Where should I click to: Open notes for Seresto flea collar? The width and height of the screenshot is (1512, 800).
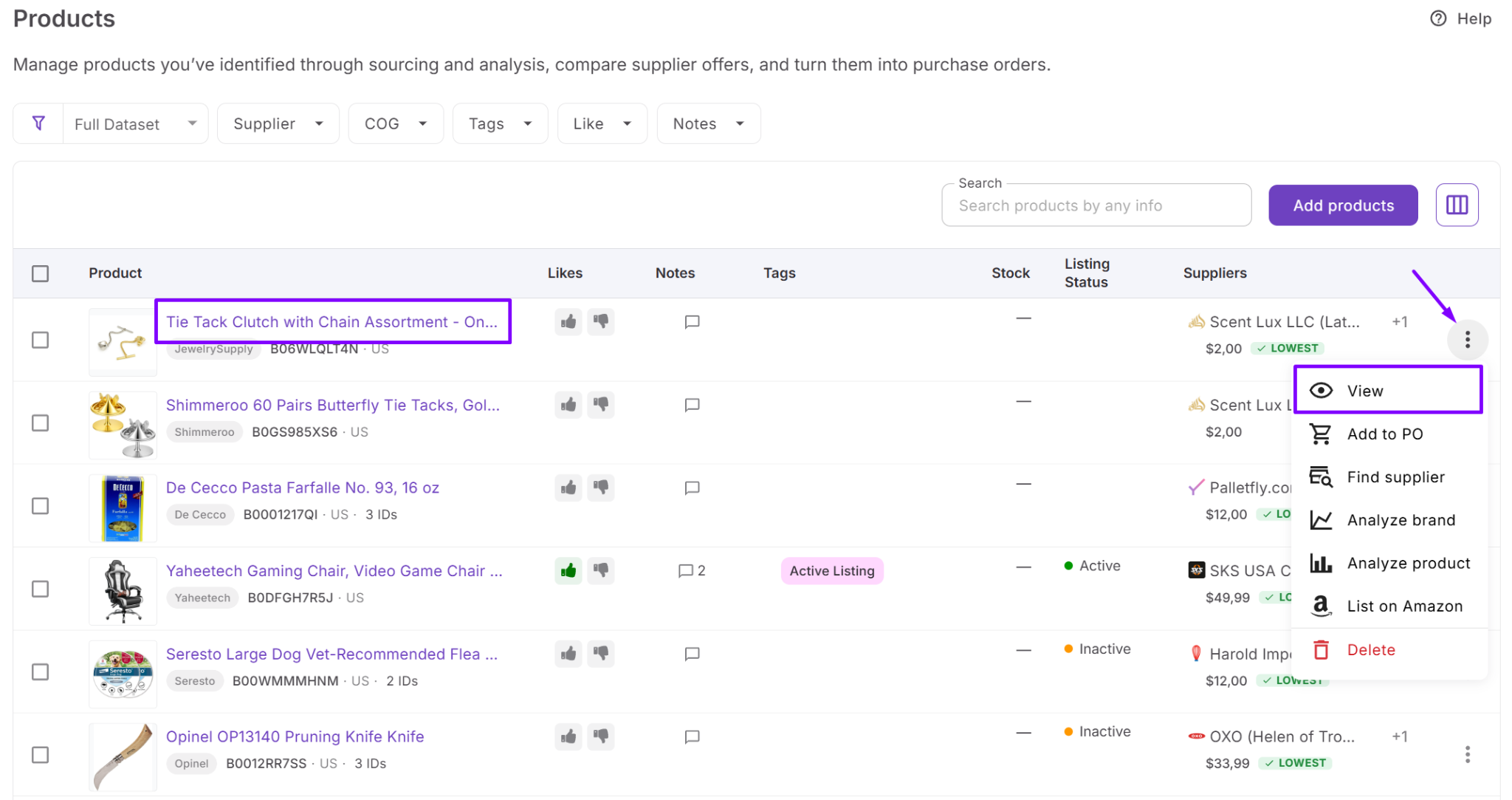click(692, 654)
